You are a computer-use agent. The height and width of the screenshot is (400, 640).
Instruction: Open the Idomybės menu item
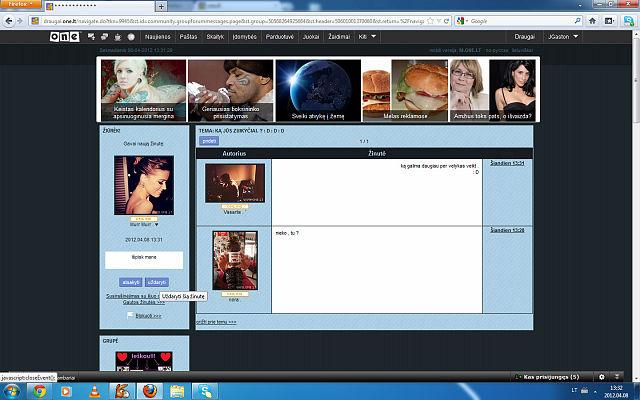click(244, 37)
